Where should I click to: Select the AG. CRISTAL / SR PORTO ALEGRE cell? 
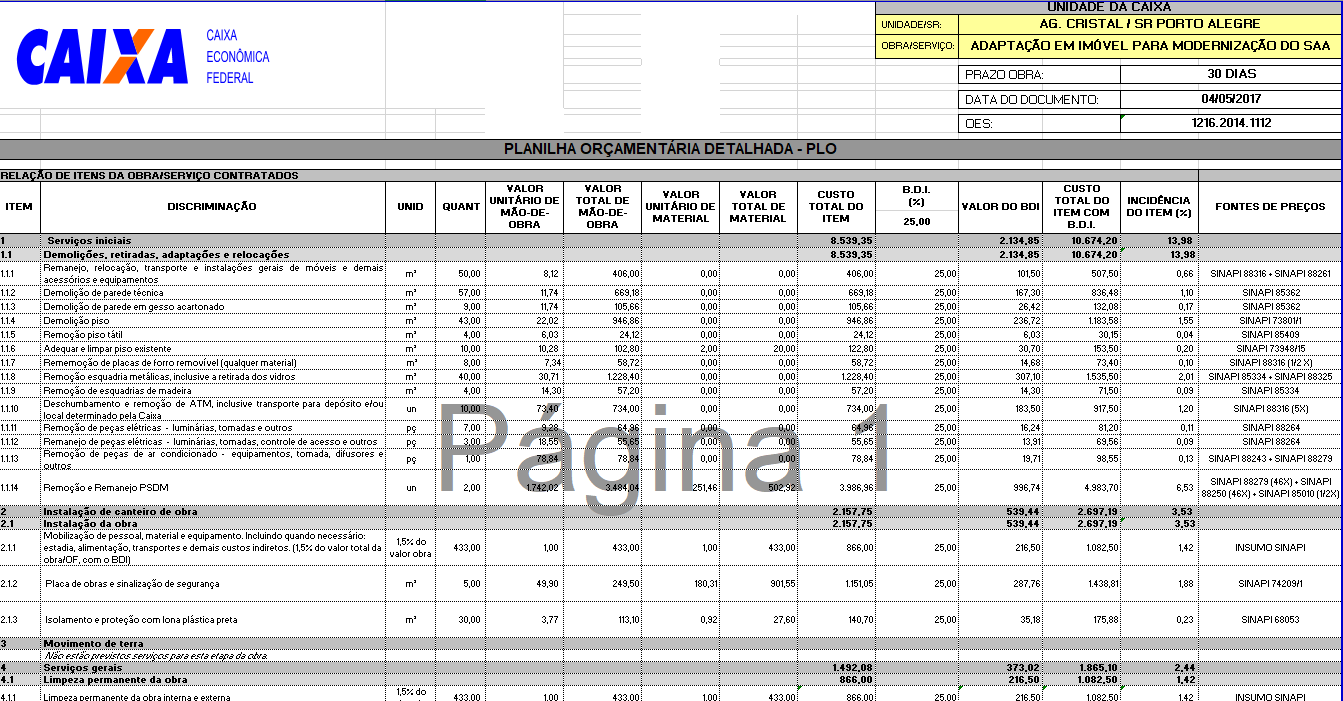coord(1150,24)
